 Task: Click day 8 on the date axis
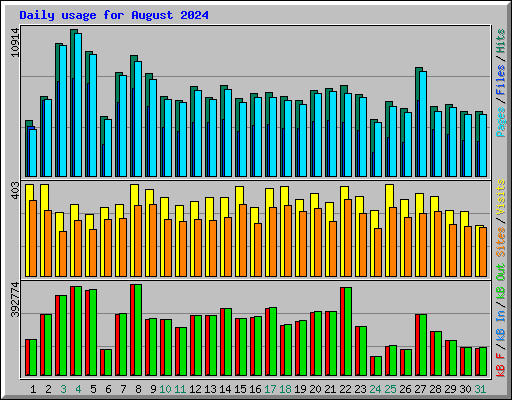tap(138, 389)
